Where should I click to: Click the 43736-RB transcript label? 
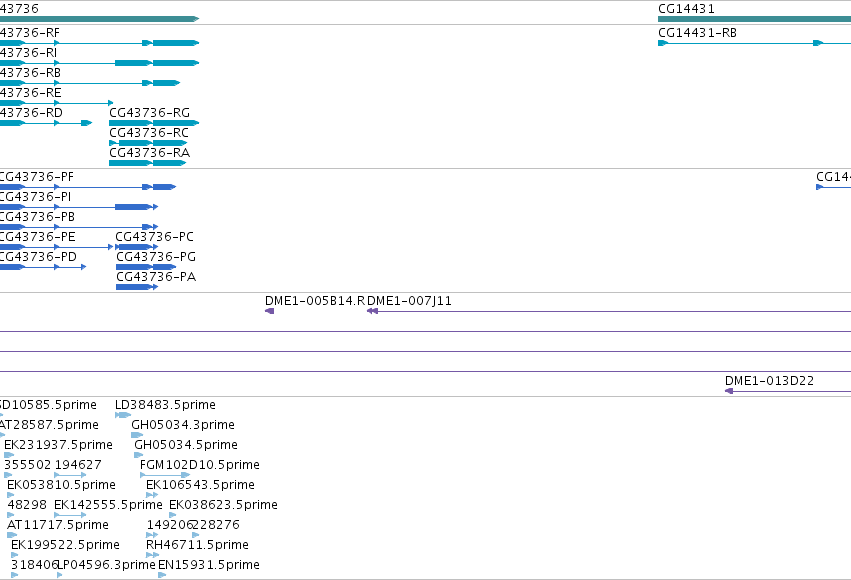[x=30, y=73]
